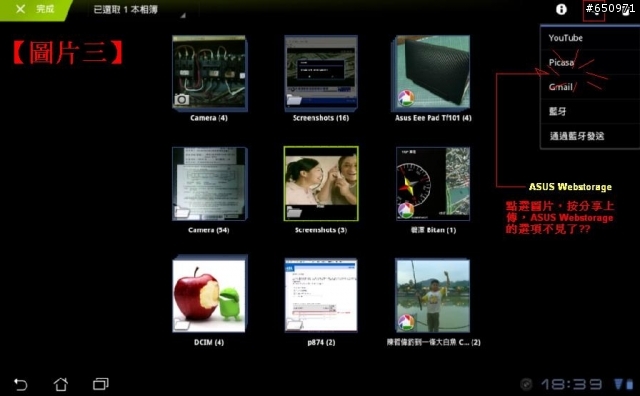Click the 'Screenshots (16)' album label
The height and width of the screenshot is (396, 640).
(x=321, y=118)
